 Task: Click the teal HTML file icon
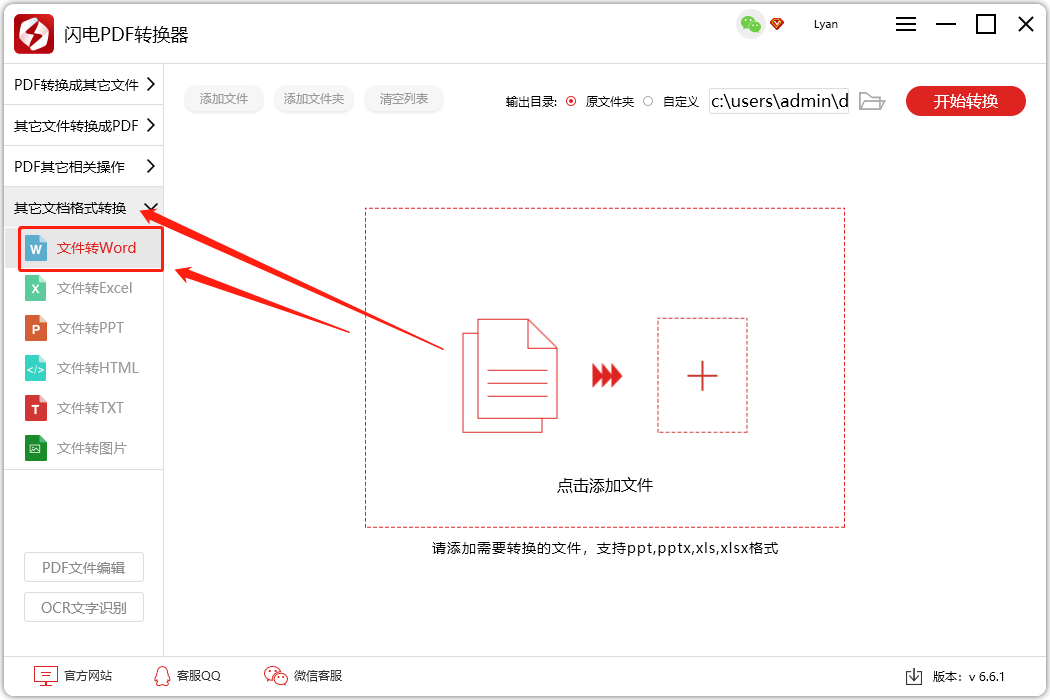tap(35, 368)
